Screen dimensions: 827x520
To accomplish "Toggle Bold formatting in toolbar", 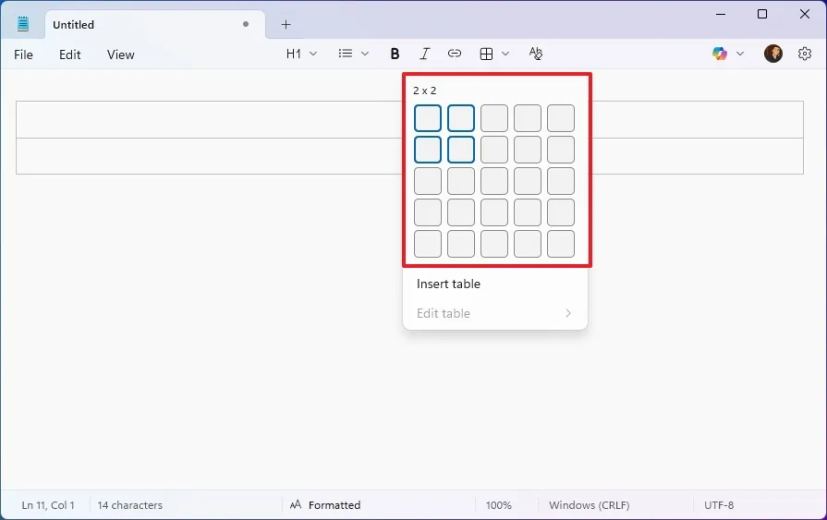I will pyautogui.click(x=395, y=54).
